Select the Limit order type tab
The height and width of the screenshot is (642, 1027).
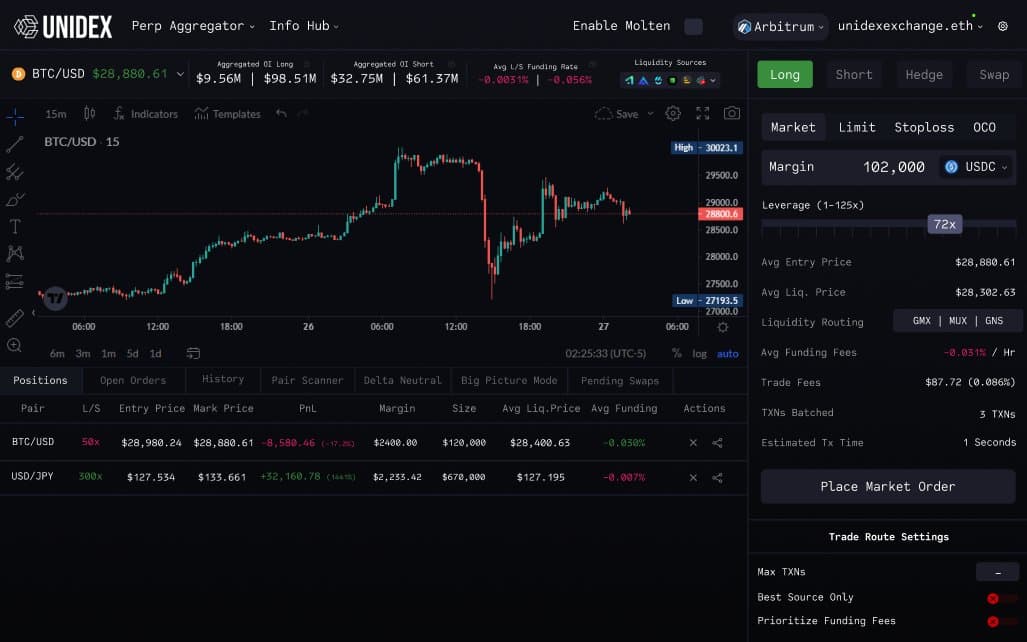(856, 127)
